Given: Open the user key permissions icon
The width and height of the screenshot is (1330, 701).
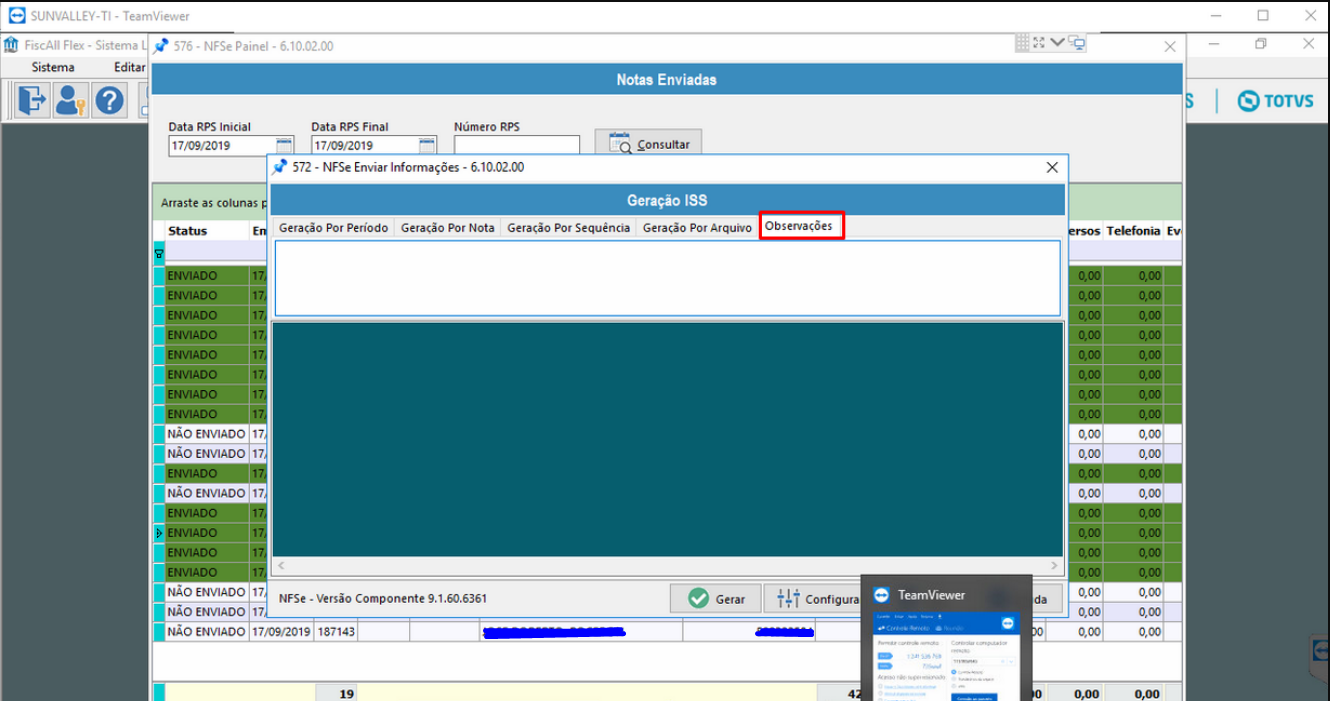Looking at the screenshot, I should 70,100.
